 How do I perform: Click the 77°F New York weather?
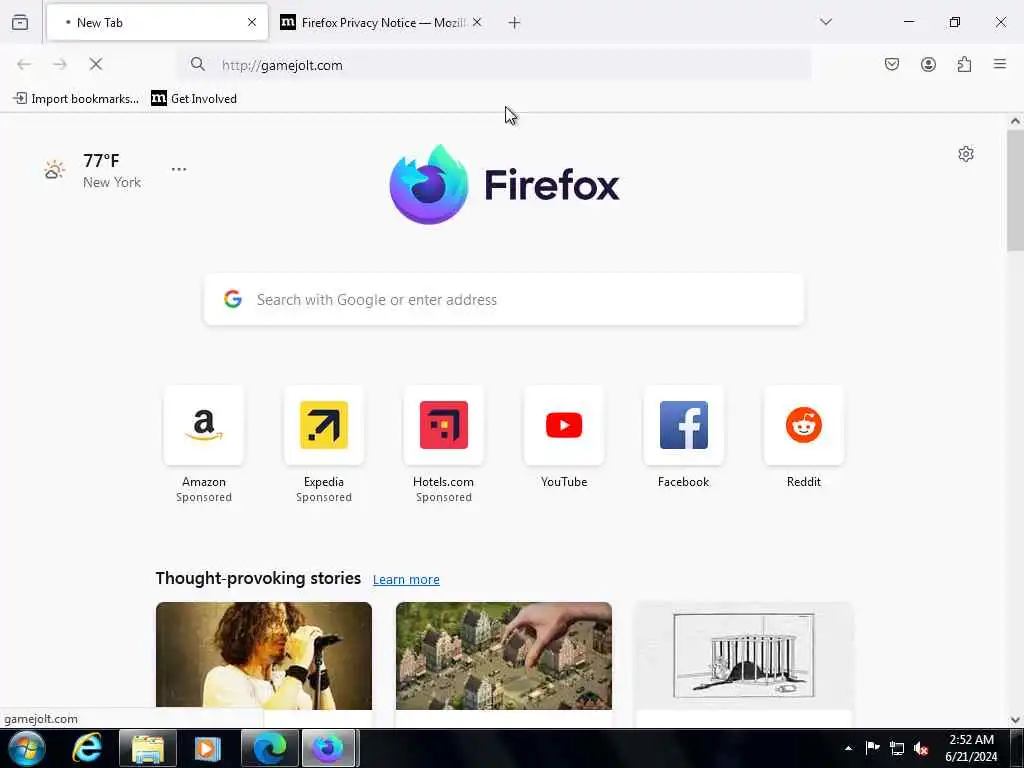click(93, 170)
